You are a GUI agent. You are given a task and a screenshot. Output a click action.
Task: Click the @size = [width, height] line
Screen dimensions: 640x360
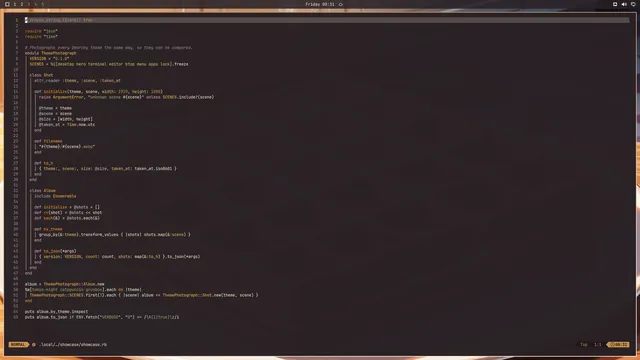pyautogui.click(x=66, y=119)
